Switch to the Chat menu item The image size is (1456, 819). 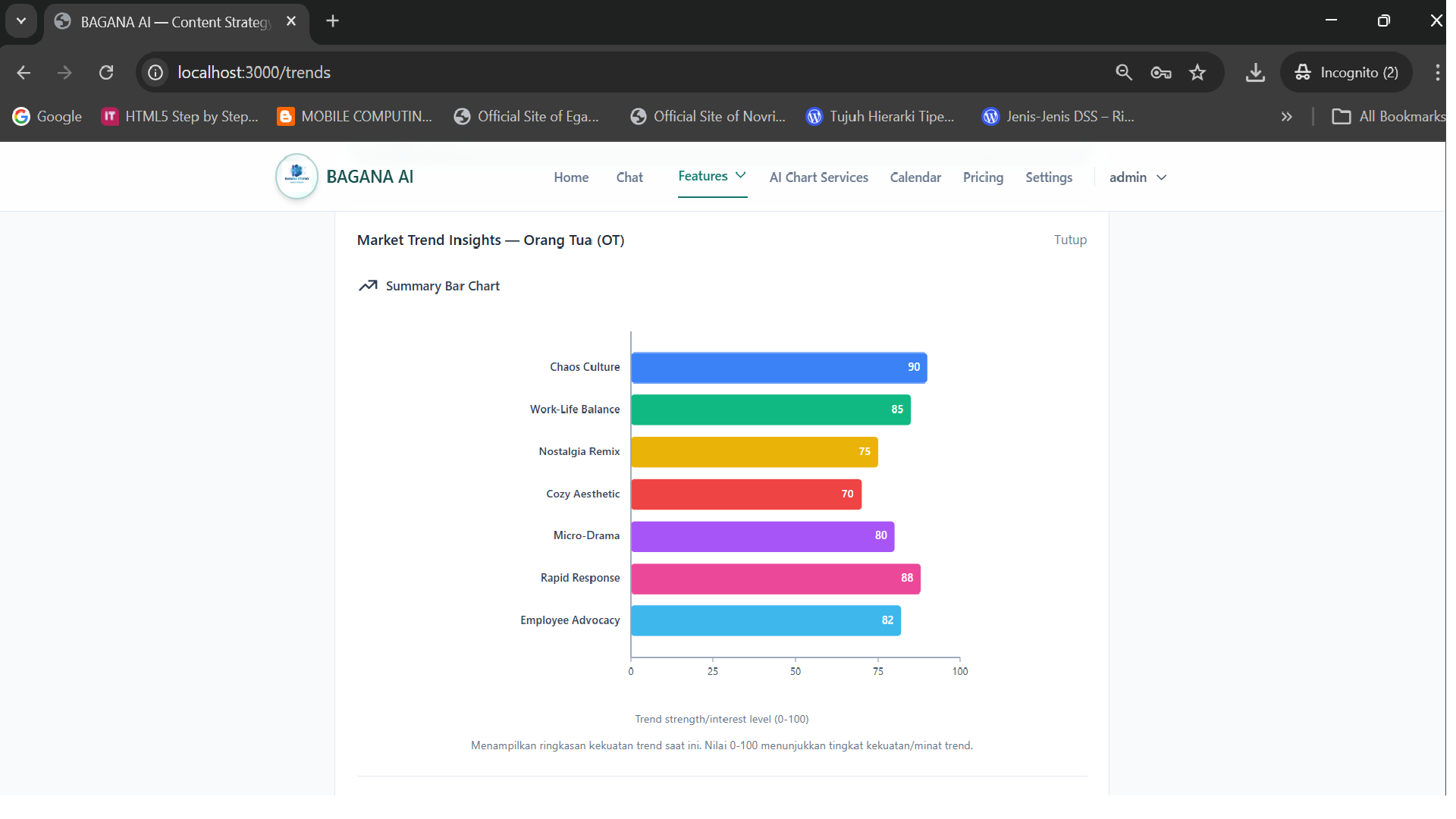pyautogui.click(x=629, y=177)
